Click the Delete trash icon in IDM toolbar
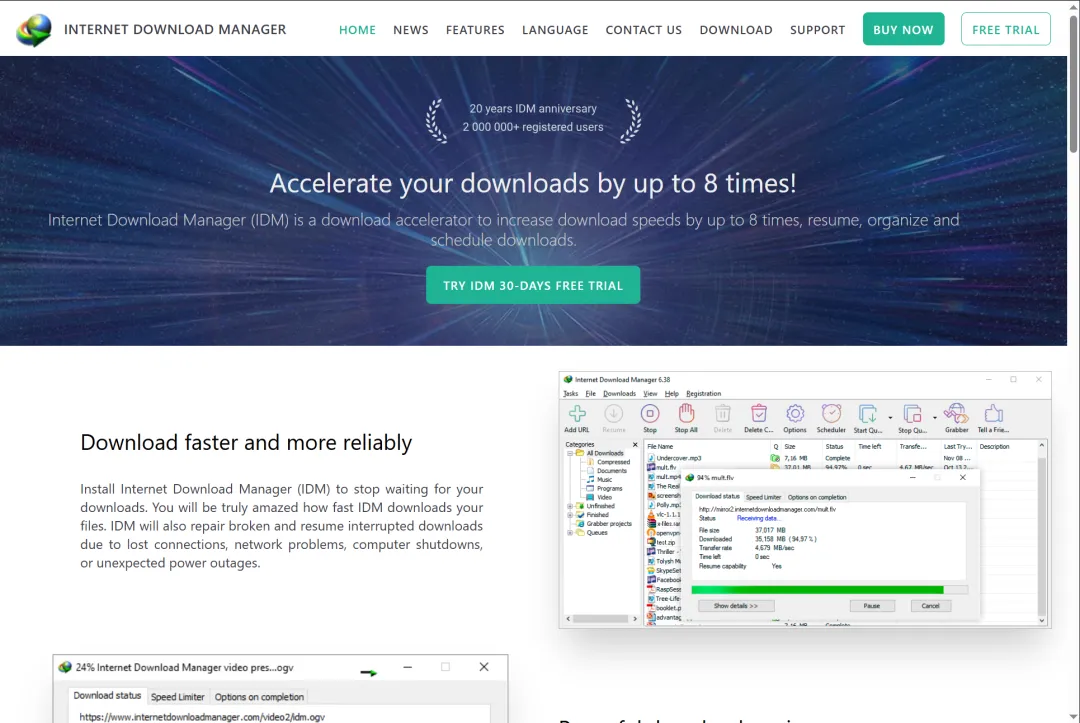 723,418
